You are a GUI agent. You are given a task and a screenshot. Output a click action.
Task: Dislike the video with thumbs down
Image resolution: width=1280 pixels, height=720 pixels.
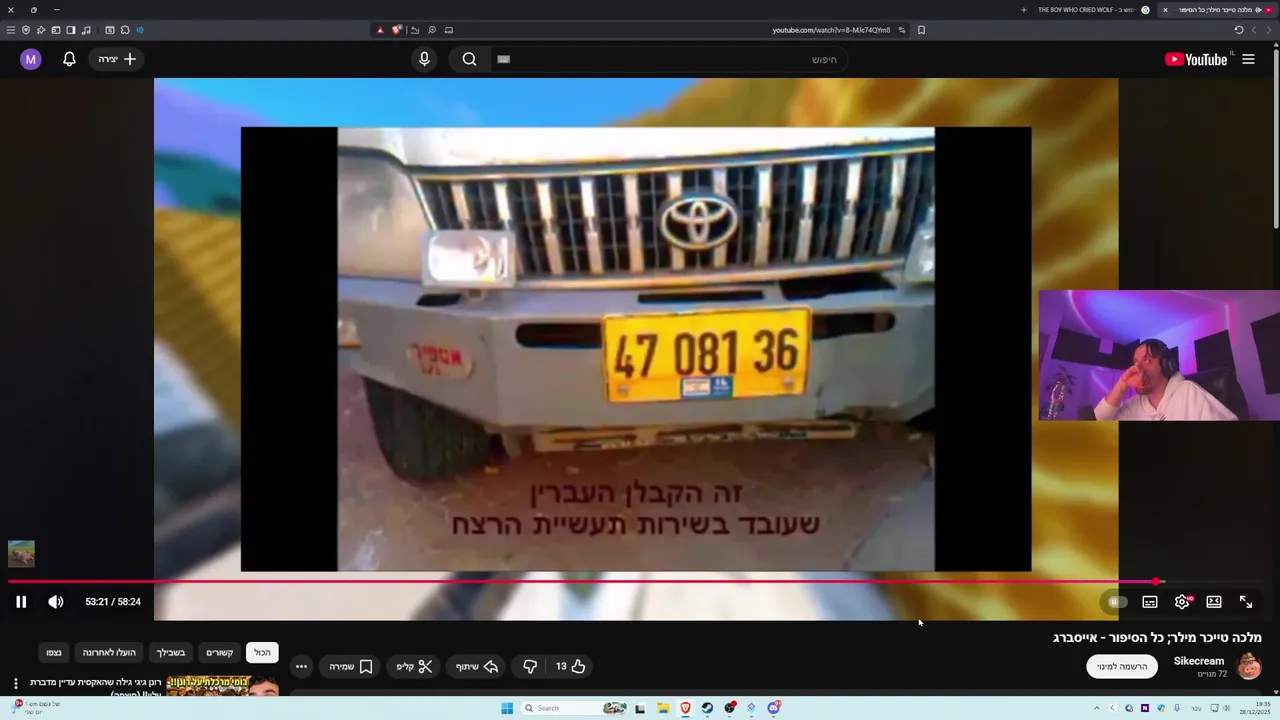[x=530, y=666]
